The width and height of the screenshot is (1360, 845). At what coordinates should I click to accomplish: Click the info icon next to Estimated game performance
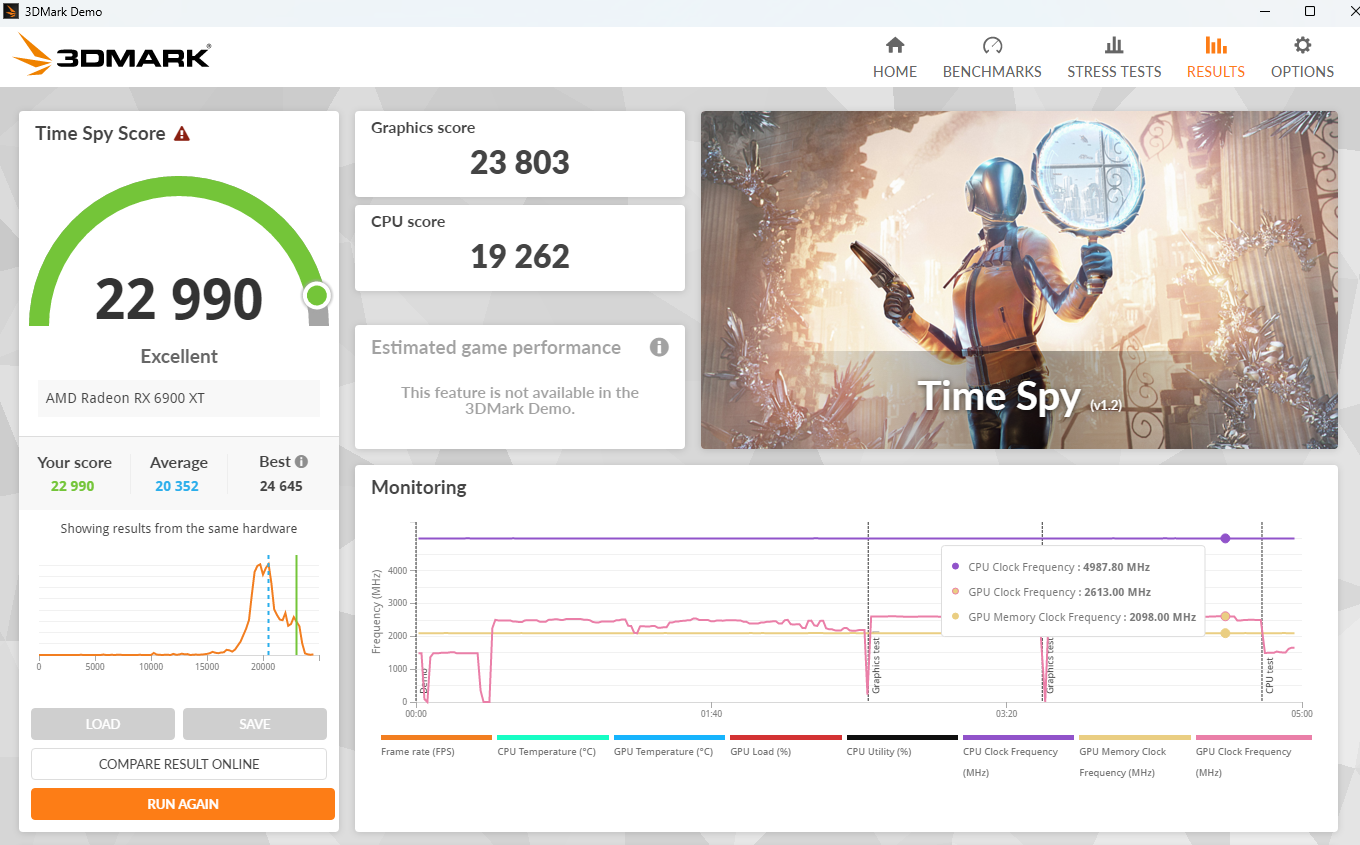pos(659,347)
